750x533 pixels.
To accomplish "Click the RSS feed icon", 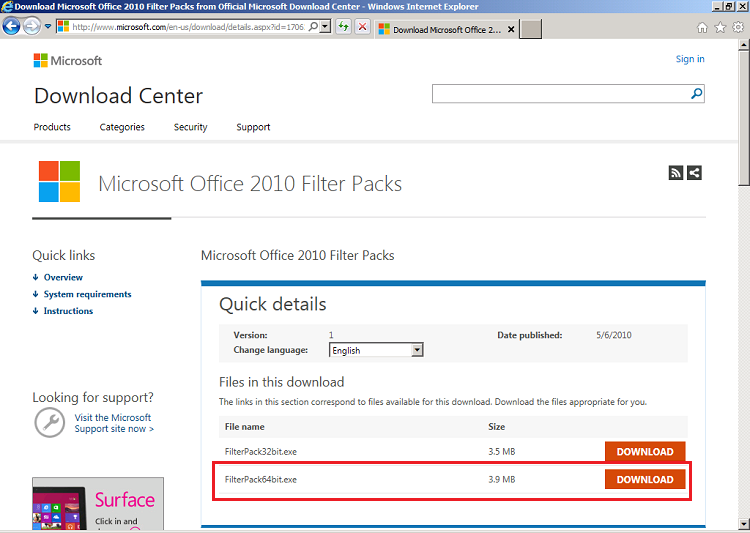I will pos(676,173).
